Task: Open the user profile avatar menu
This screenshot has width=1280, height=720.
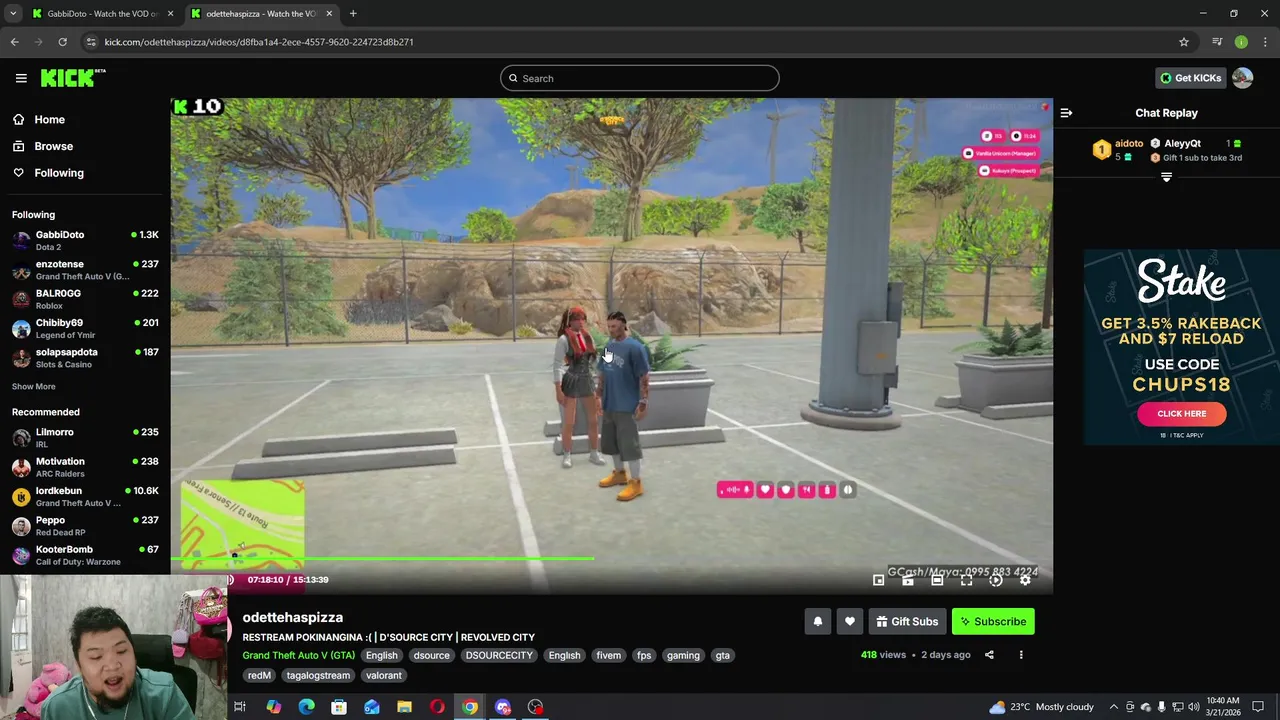Action: point(1242,78)
